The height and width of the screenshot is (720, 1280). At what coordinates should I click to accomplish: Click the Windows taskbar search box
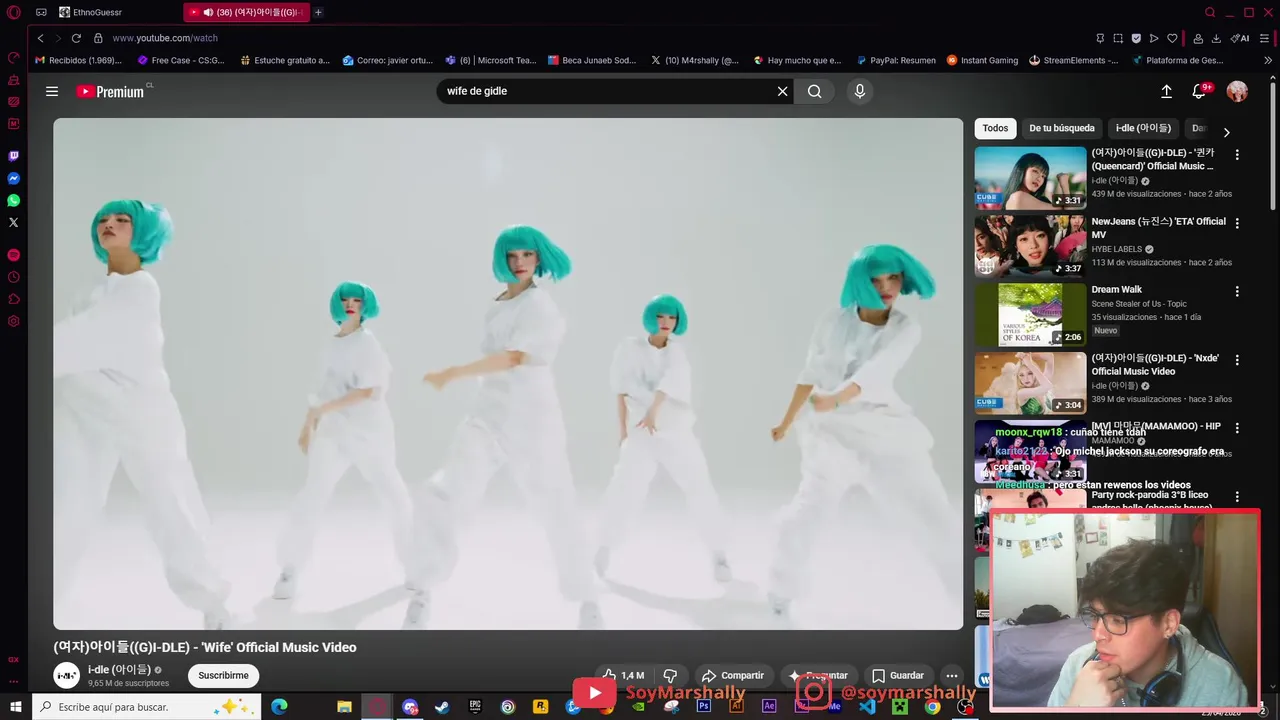pos(146,707)
